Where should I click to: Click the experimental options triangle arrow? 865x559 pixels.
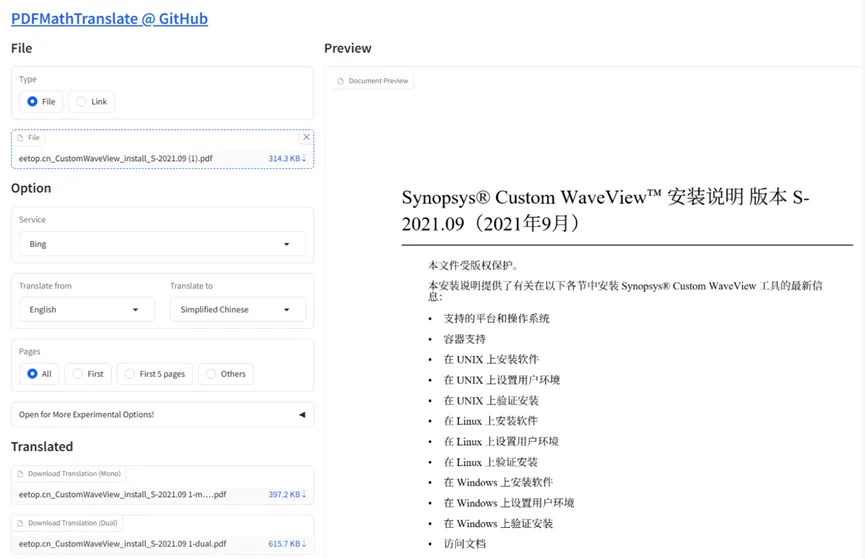pyautogui.click(x=302, y=414)
